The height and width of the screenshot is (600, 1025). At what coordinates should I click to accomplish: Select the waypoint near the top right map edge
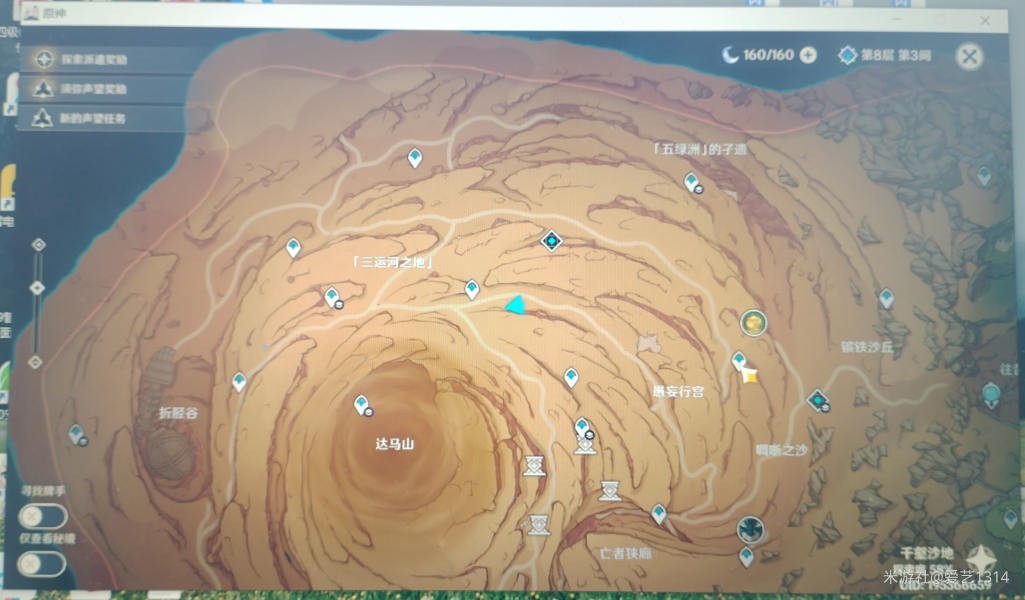click(984, 175)
